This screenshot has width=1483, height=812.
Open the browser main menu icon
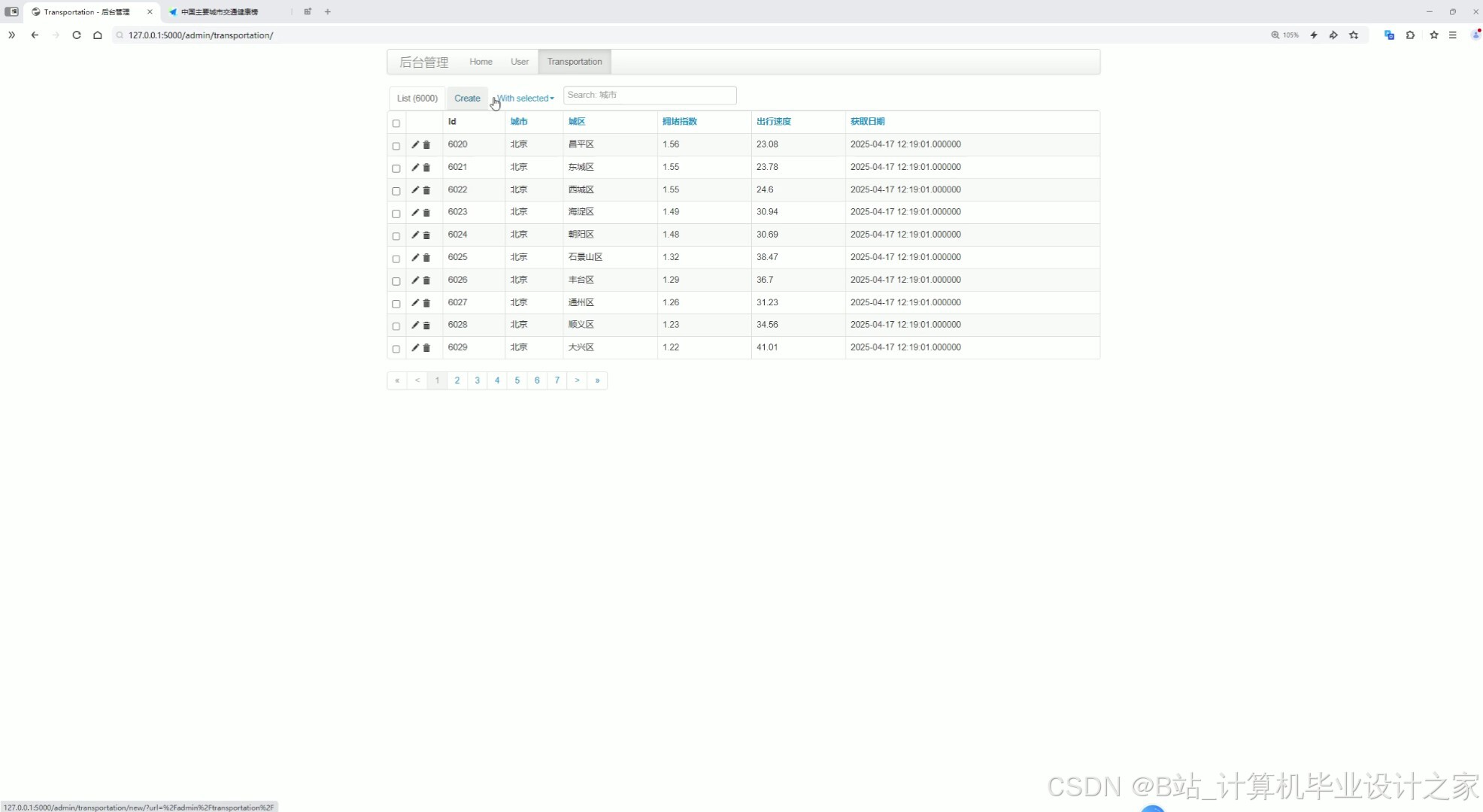tap(1453, 35)
